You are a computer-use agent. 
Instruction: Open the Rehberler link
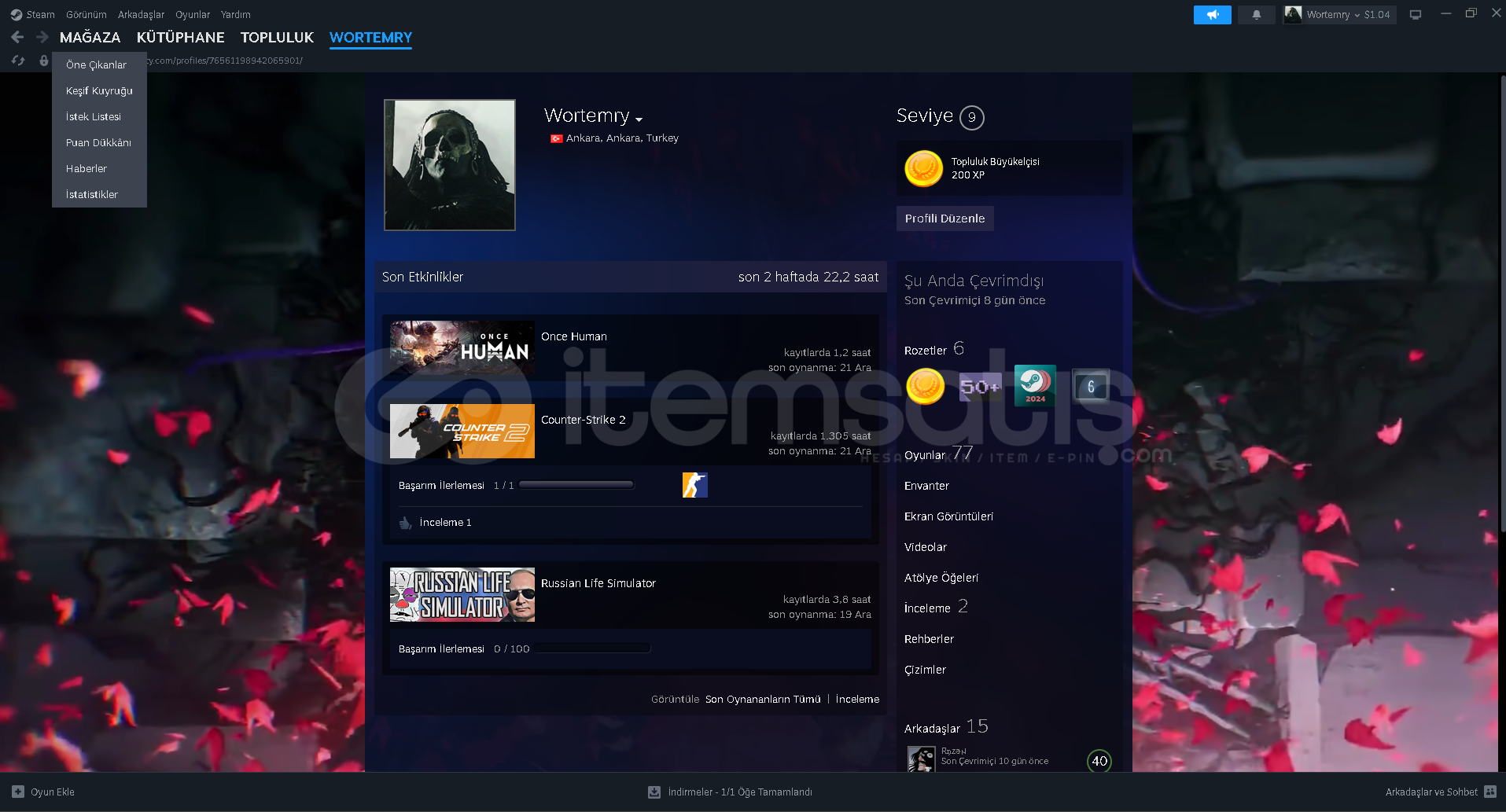coord(929,639)
